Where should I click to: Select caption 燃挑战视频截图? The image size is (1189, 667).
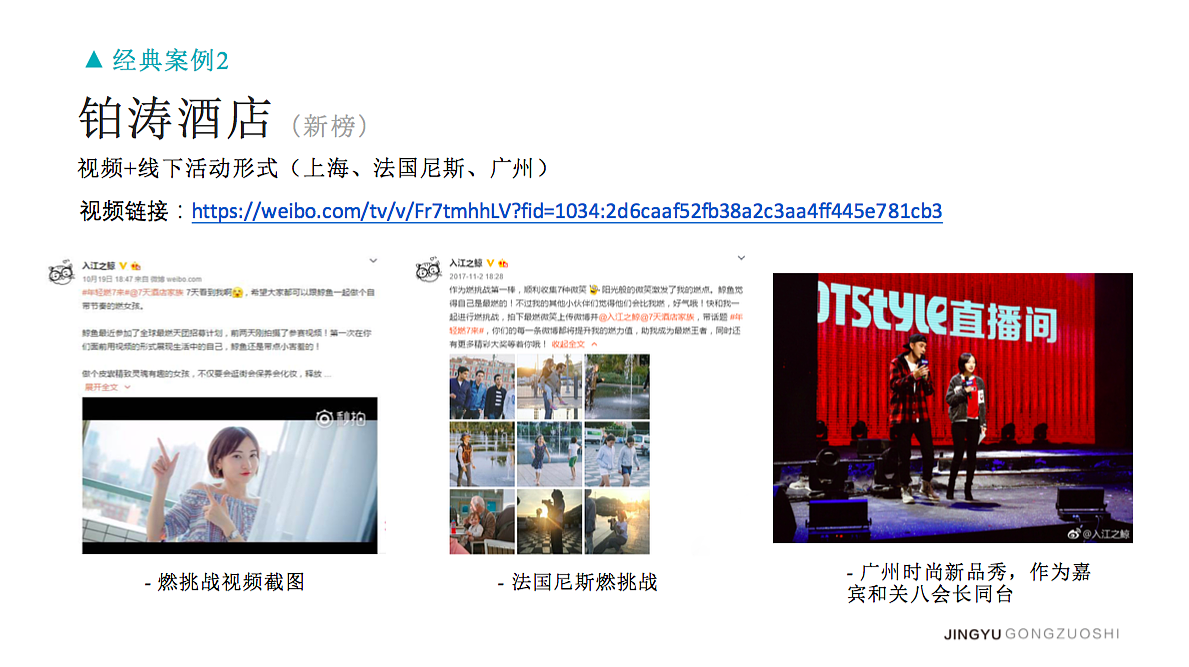(x=231, y=582)
